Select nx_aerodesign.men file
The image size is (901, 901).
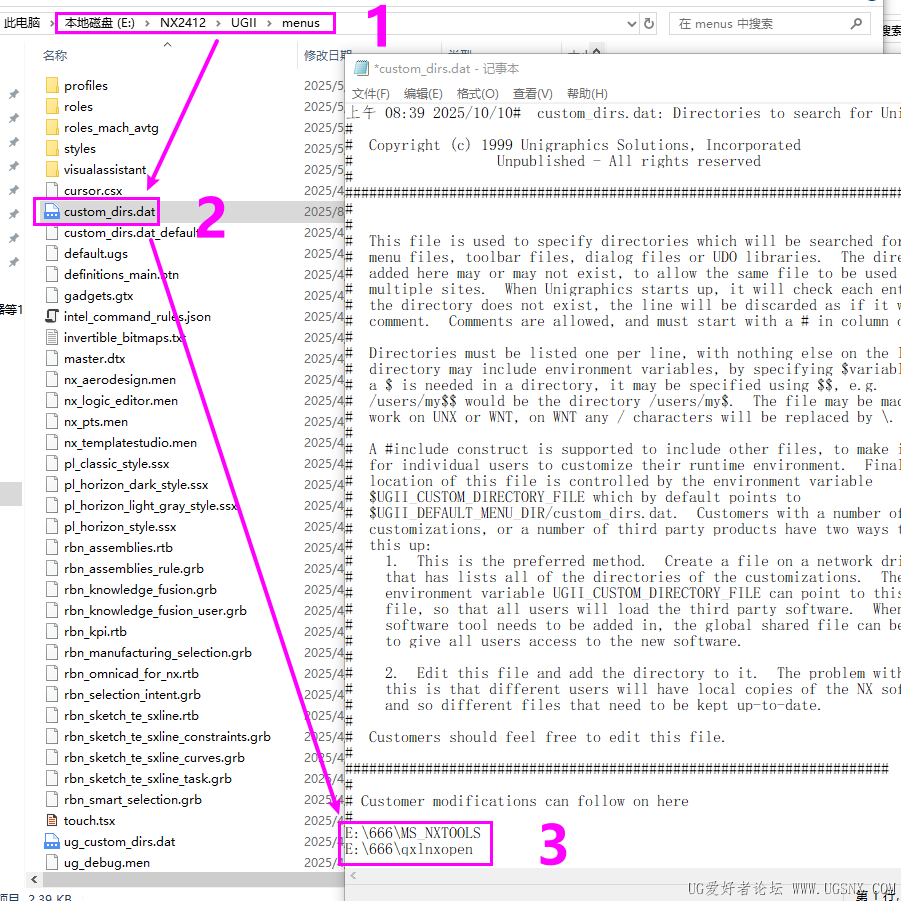(120, 380)
